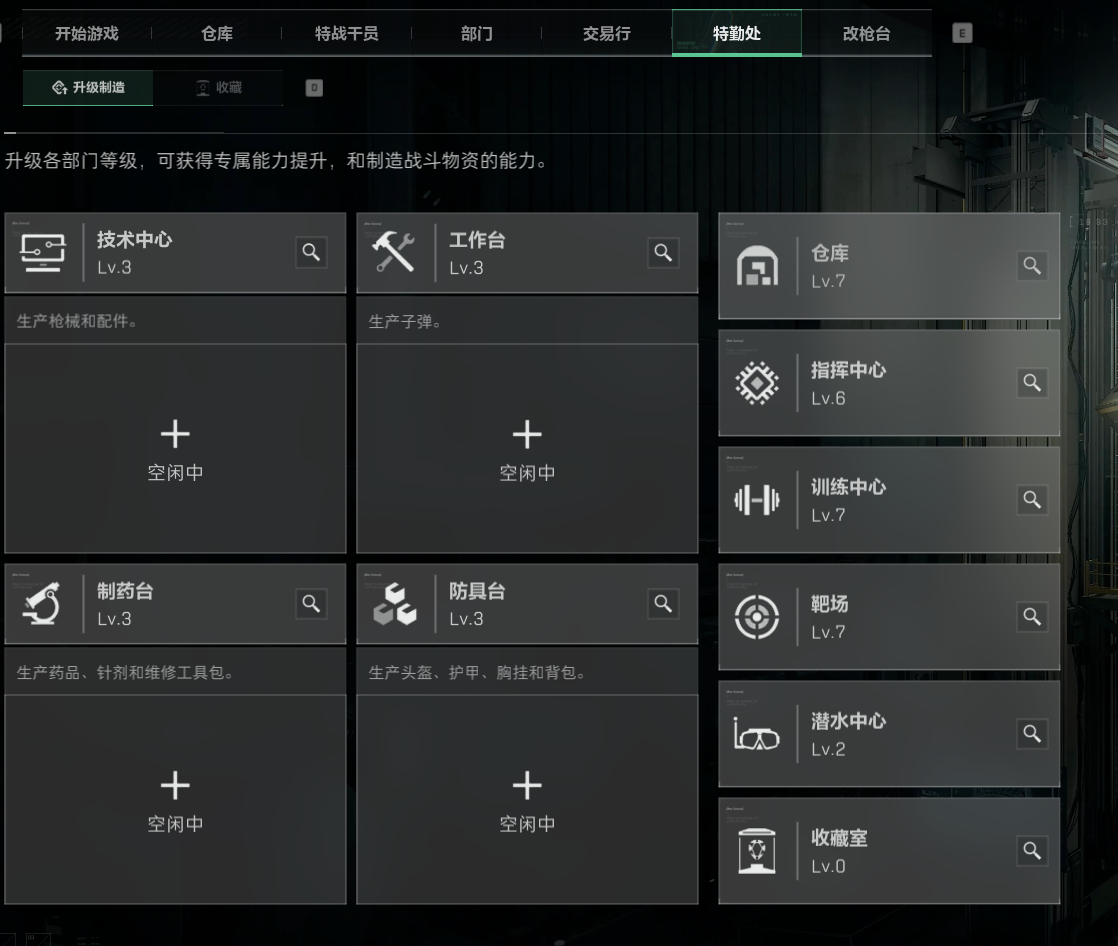Switch to the 交易行 tab
The width and height of the screenshot is (1118, 946).
click(606, 33)
